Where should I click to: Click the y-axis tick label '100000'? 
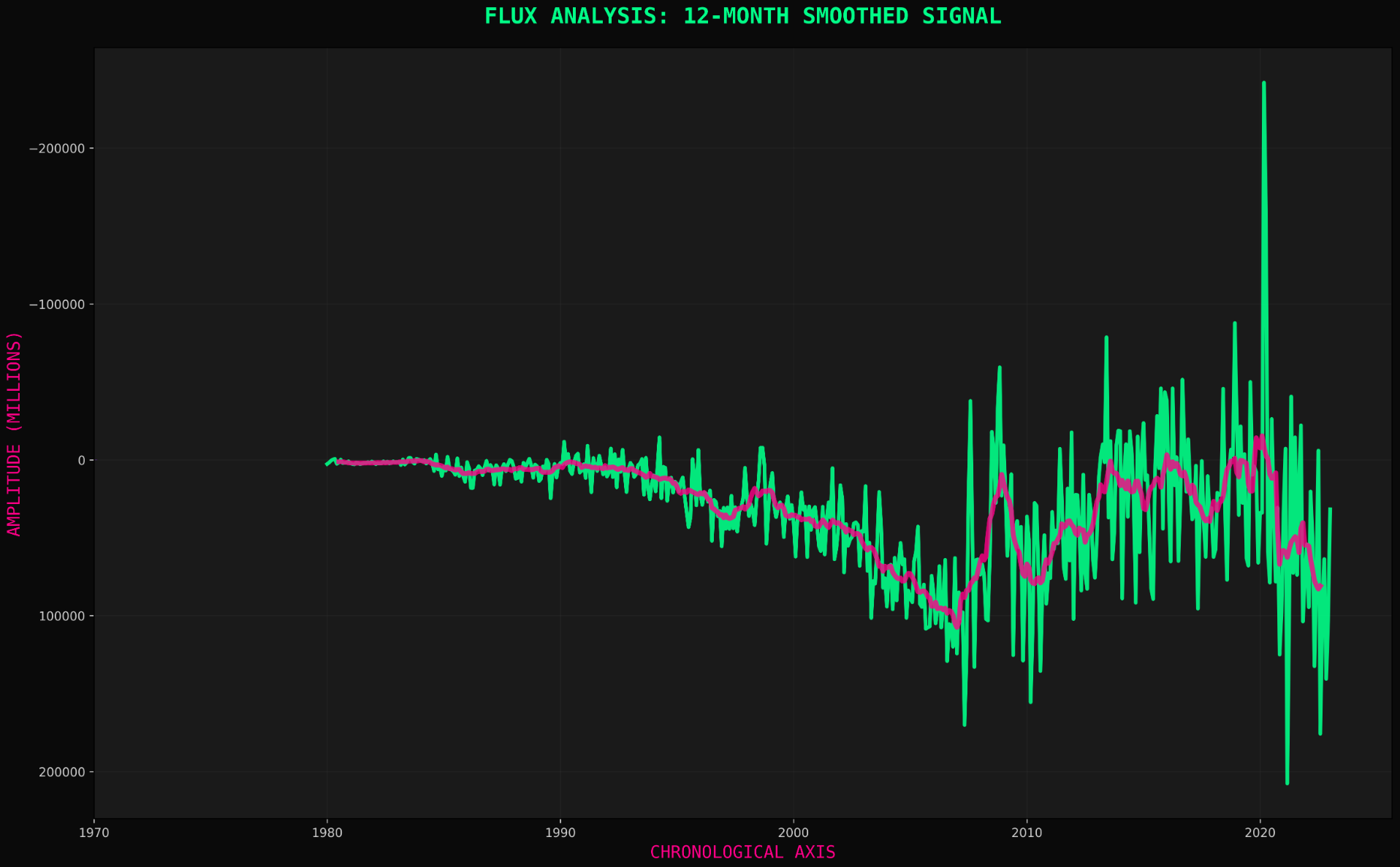pyautogui.click(x=64, y=616)
